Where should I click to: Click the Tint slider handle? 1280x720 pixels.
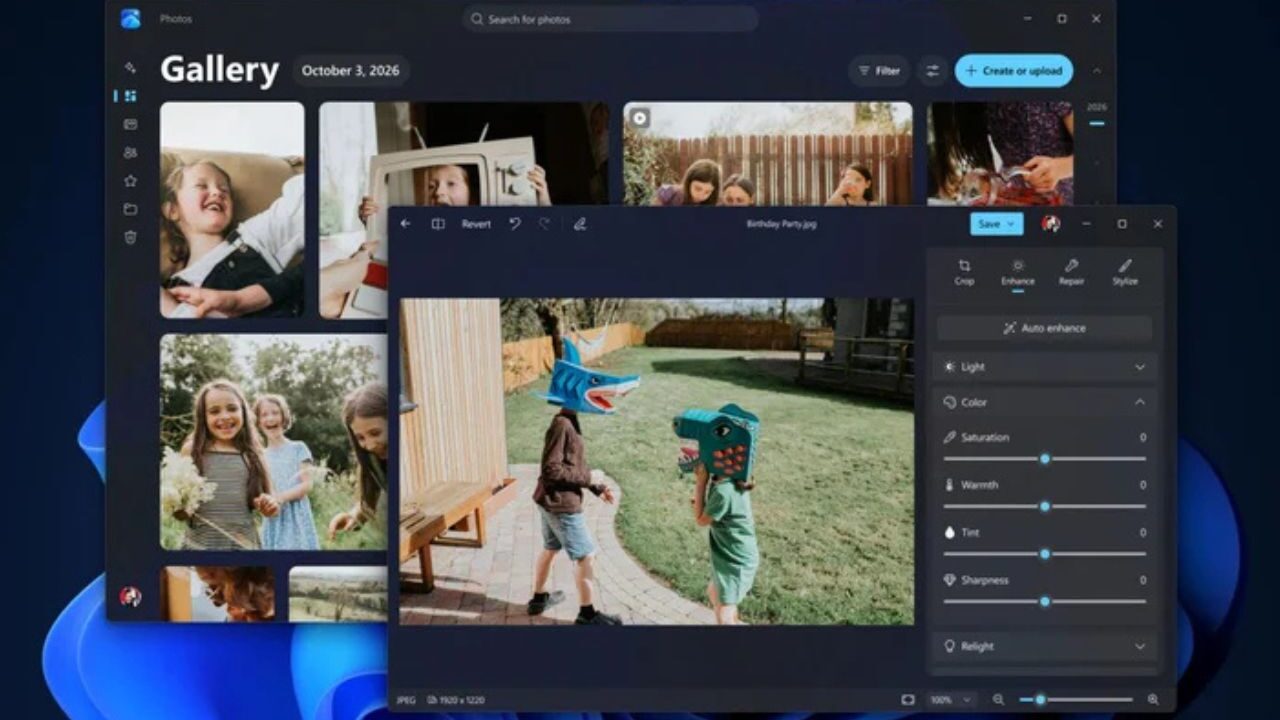pos(1045,553)
